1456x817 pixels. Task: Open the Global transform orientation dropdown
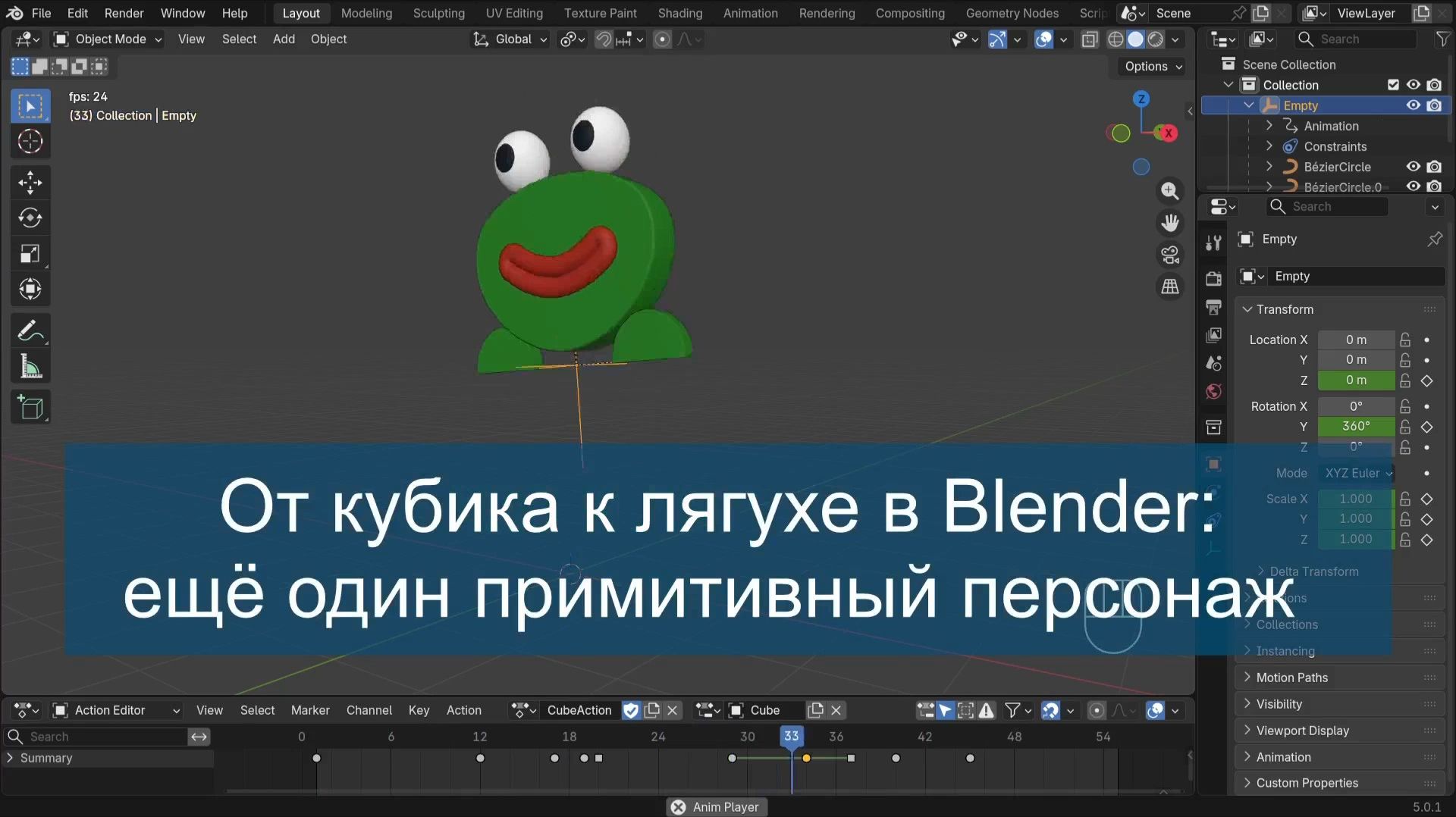(x=510, y=39)
